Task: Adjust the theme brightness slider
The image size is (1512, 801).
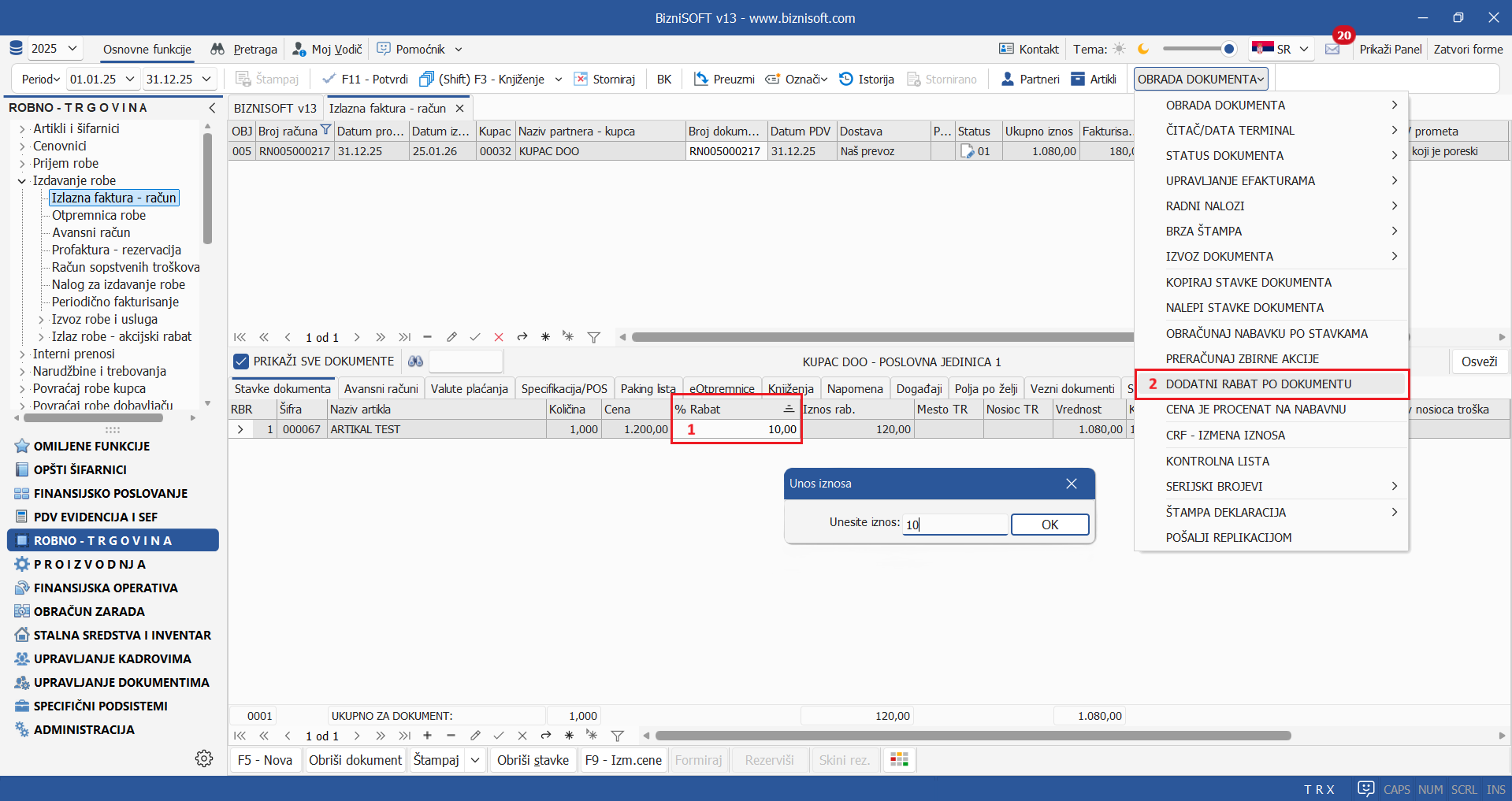Action: click(x=1228, y=49)
